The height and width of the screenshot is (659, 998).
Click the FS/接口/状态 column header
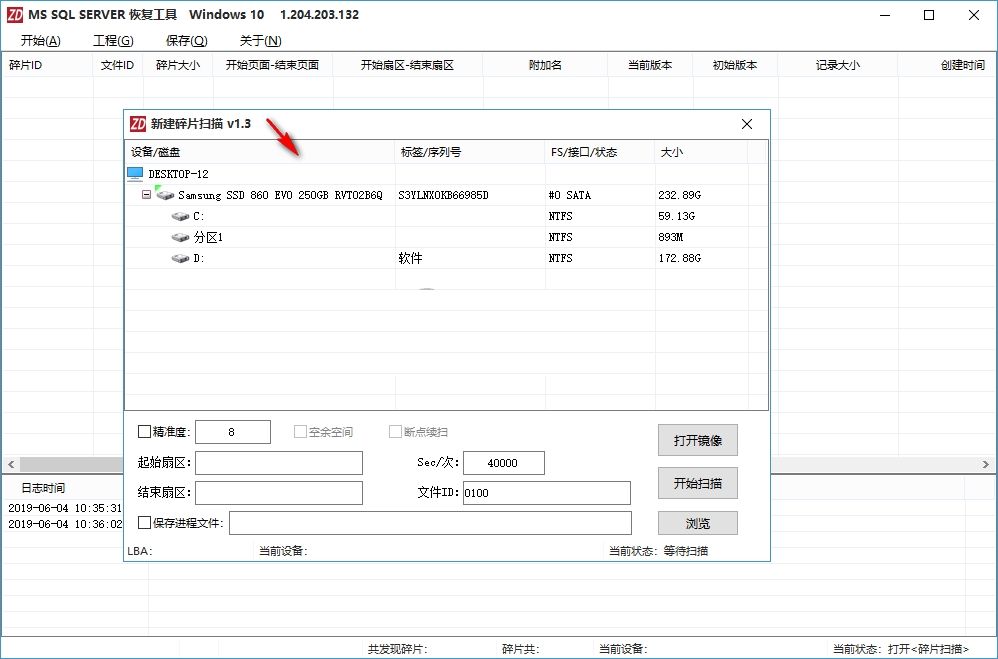tap(600, 152)
